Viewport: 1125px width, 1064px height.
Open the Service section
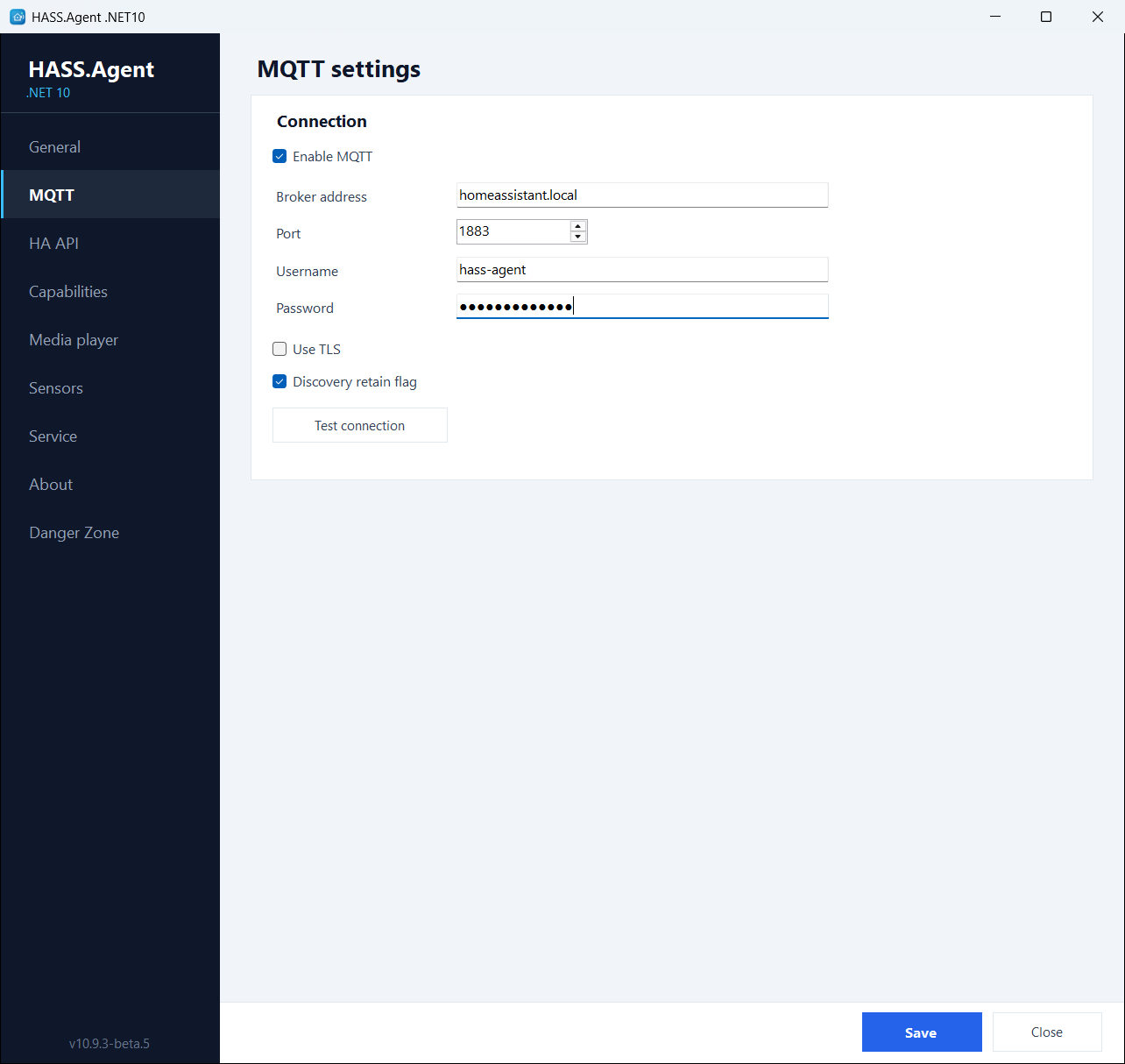point(110,436)
